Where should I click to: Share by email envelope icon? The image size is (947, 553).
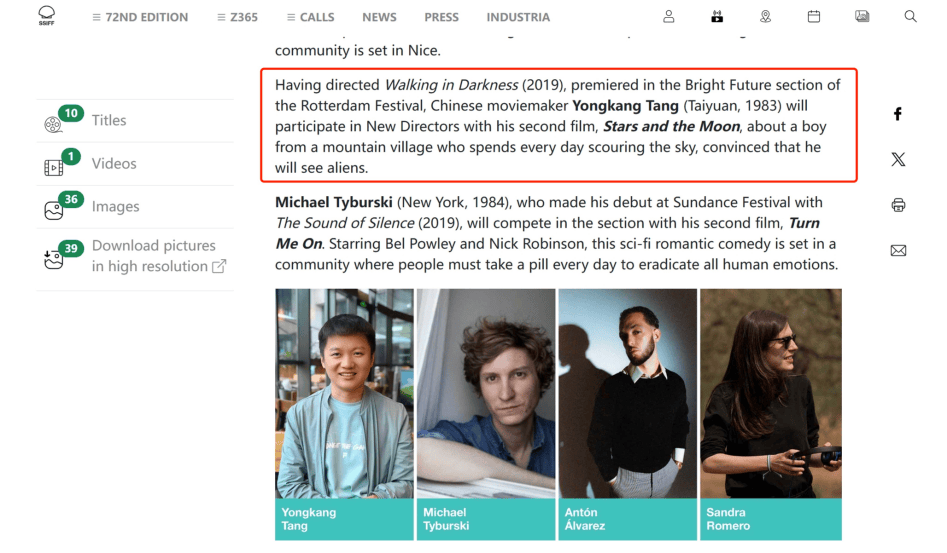[898, 251]
